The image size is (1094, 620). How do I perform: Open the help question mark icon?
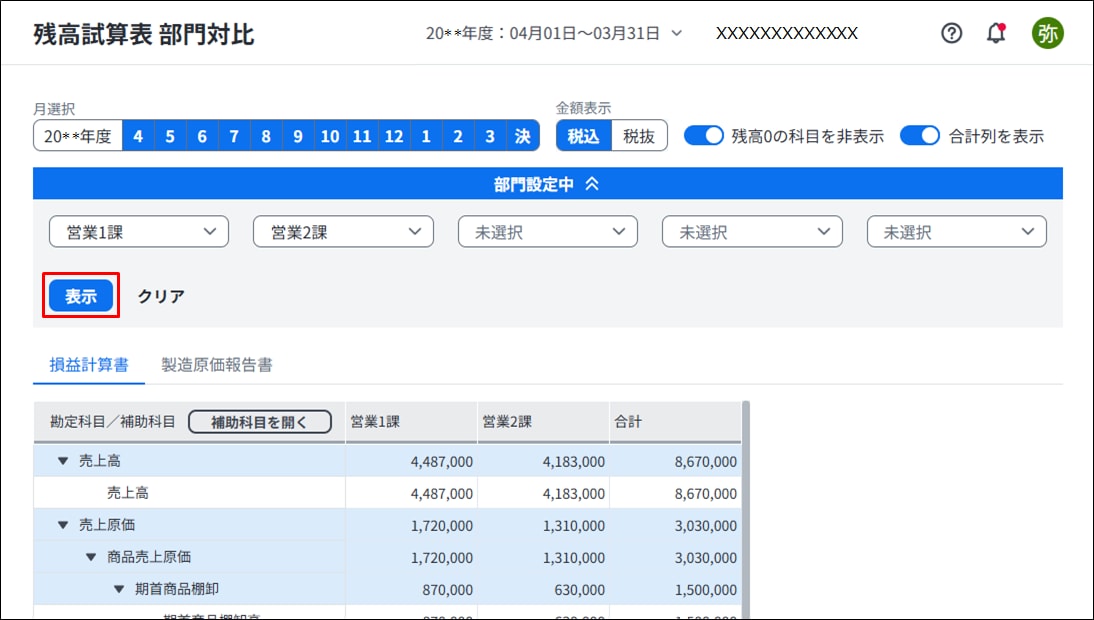[952, 33]
